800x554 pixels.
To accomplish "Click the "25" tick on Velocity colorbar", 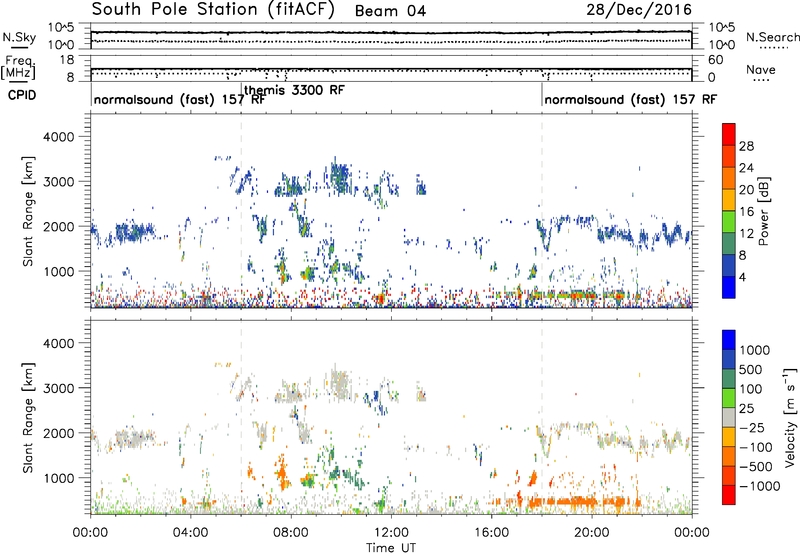I will pyautogui.click(x=746, y=408).
